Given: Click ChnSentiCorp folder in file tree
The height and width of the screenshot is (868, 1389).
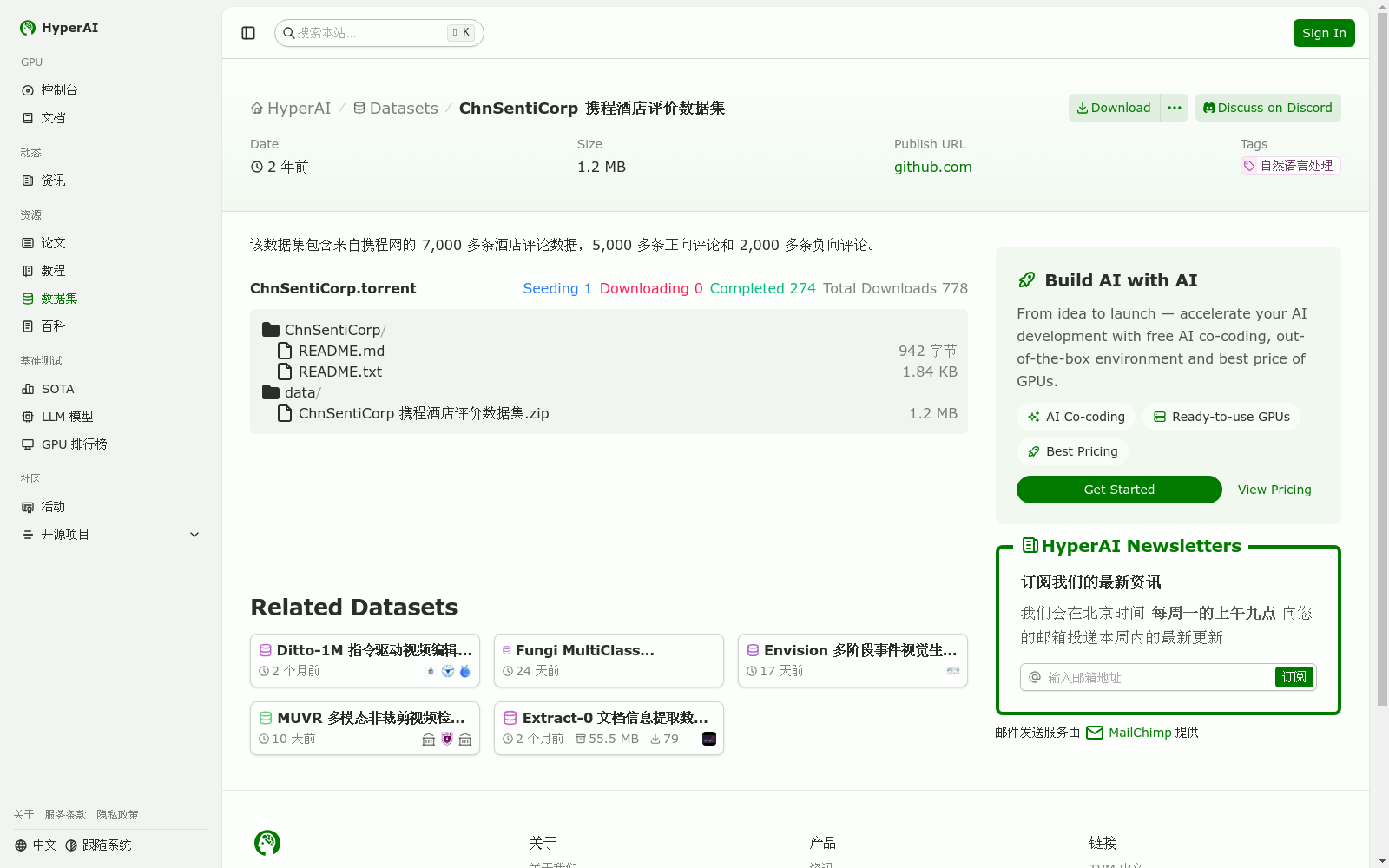Looking at the screenshot, I should [325, 330].
